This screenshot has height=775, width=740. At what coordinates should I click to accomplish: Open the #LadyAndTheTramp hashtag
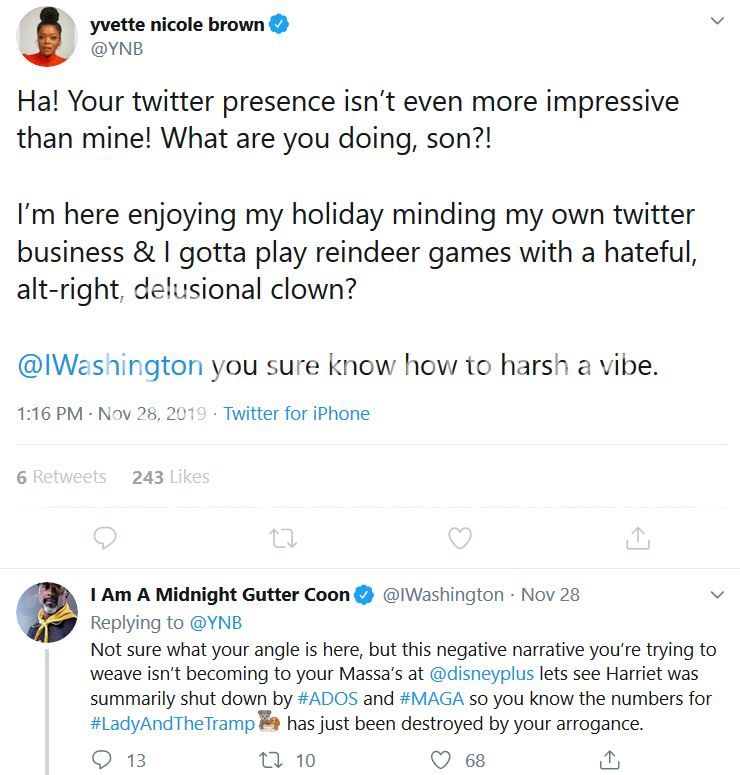click(x=172, y=724)
